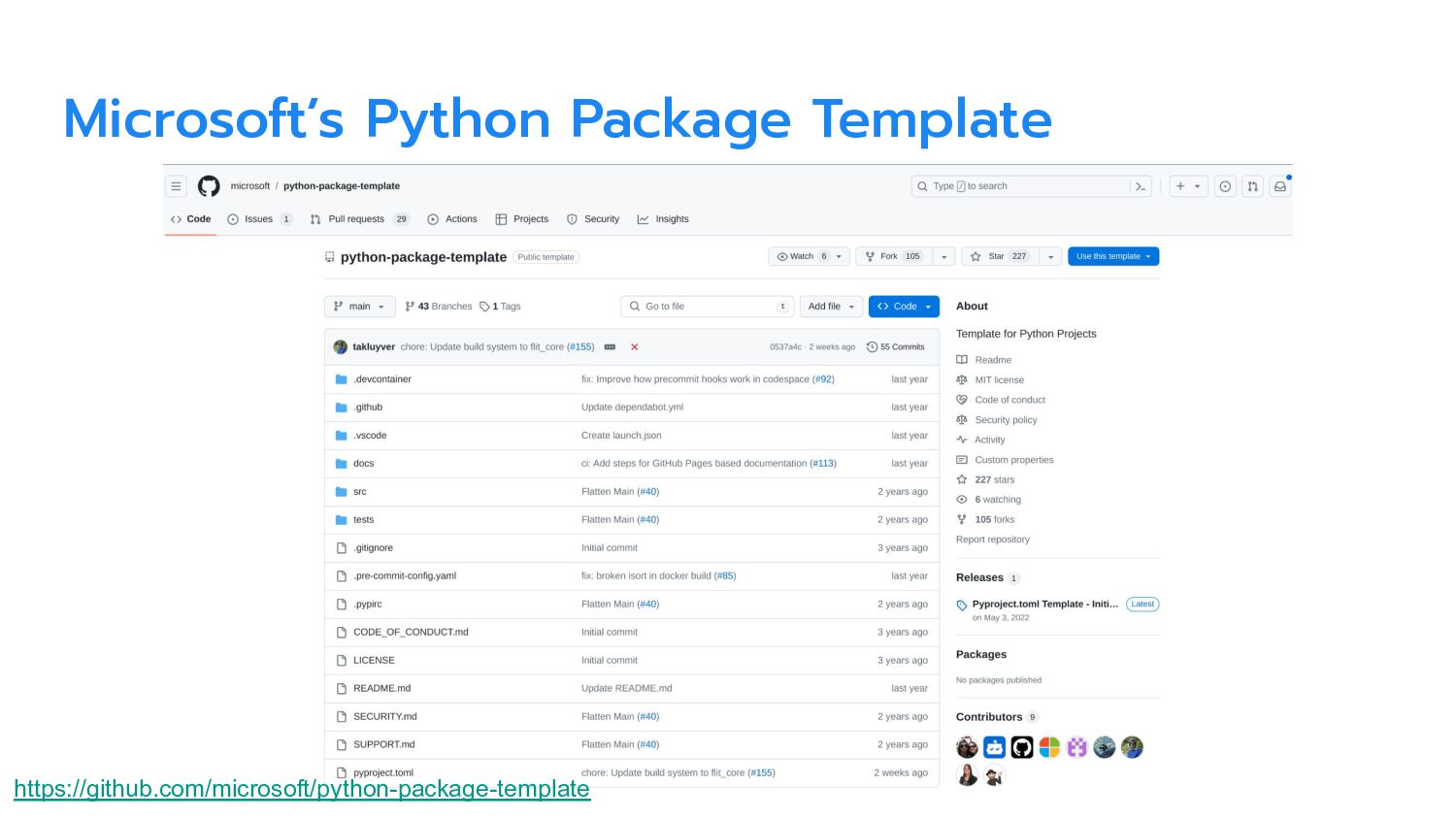
Task: Open the Contributors section heading
Action: coord(989,717)
